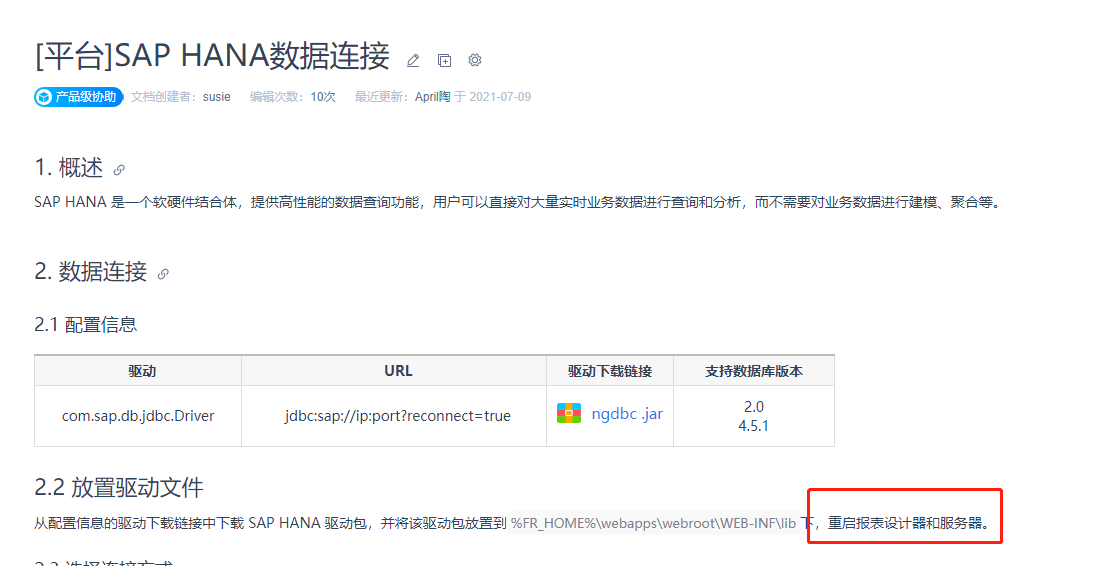Click the version 2.0 value
The image size is (1112, 566).
coord(754,406)
